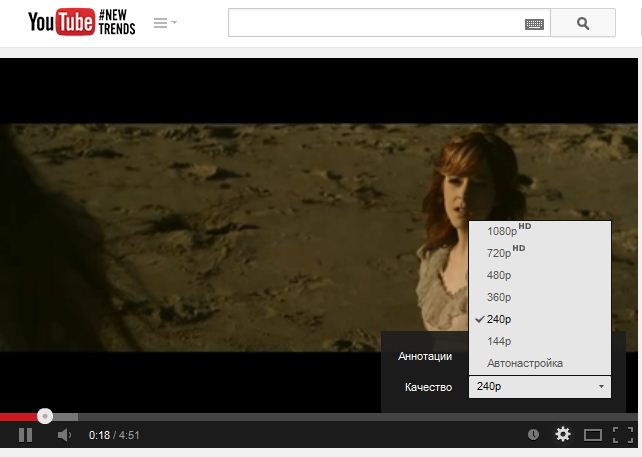Mute the video with speaker icon
This screenshot has height=457, width=642.
[x=64, y=435]
